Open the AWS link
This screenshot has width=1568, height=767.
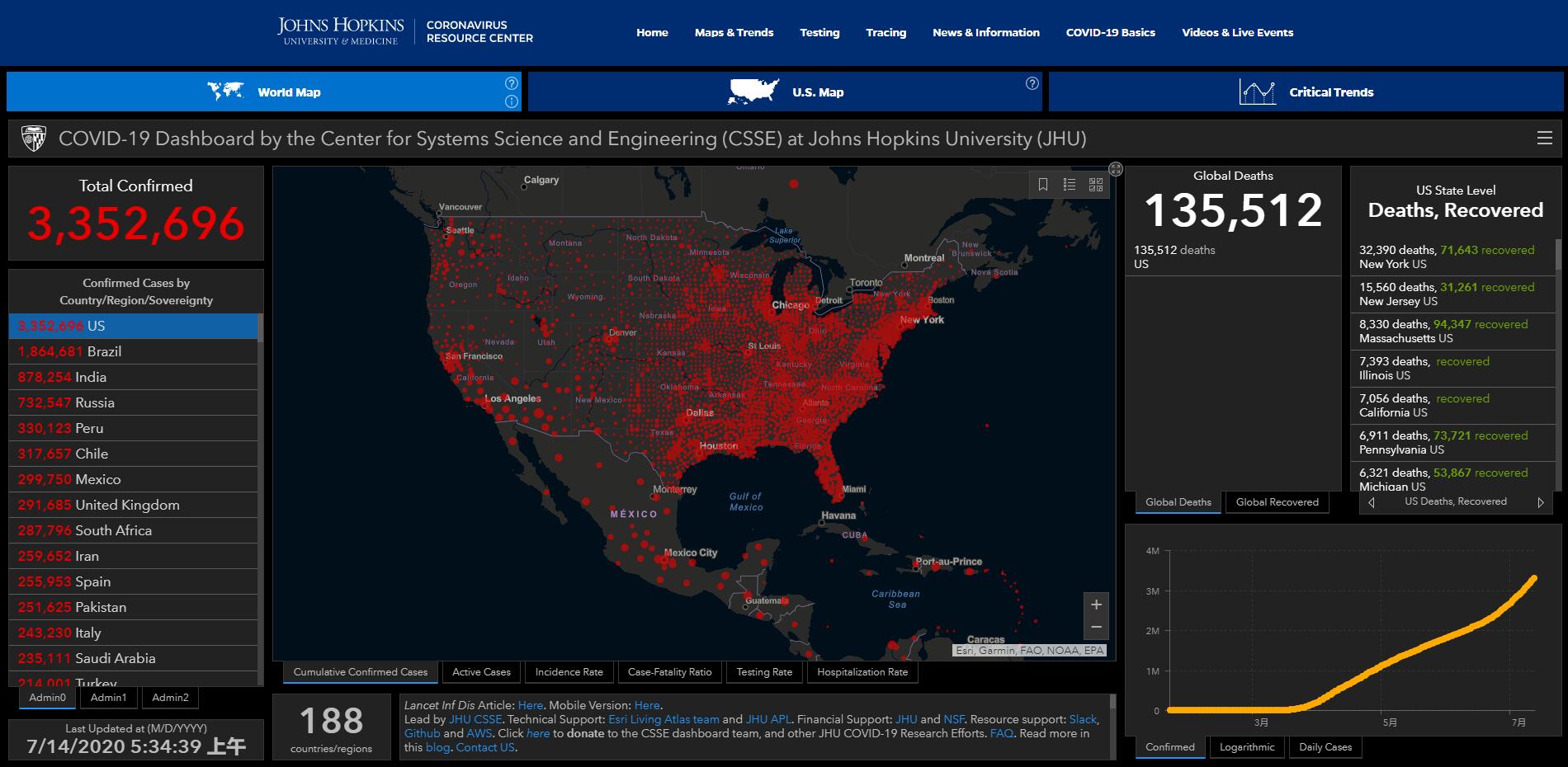pyautogui.click(x=479, y=733)
